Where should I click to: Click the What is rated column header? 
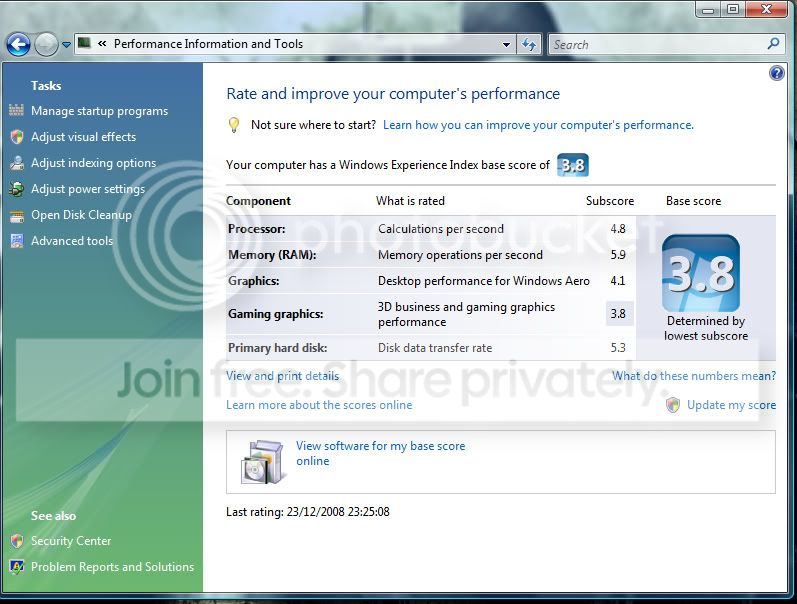410,201
